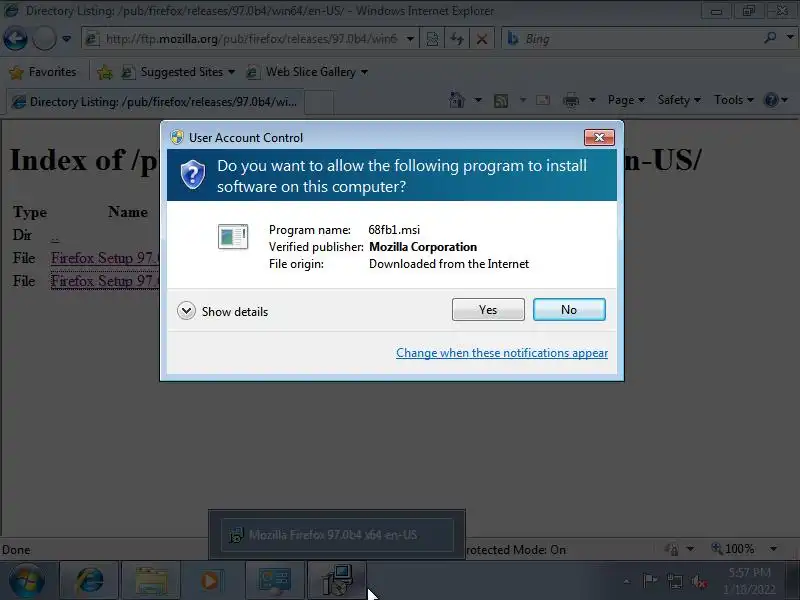800x600 pixels.
Task: Click the Windows Installer taskbar icon
Action: [337, 581]
